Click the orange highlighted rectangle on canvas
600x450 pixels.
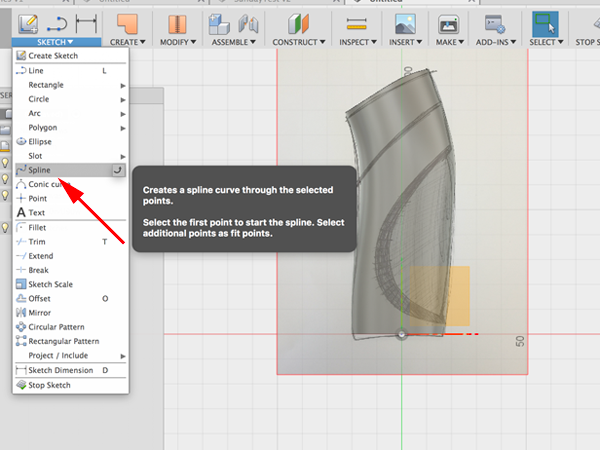[440, 296]
